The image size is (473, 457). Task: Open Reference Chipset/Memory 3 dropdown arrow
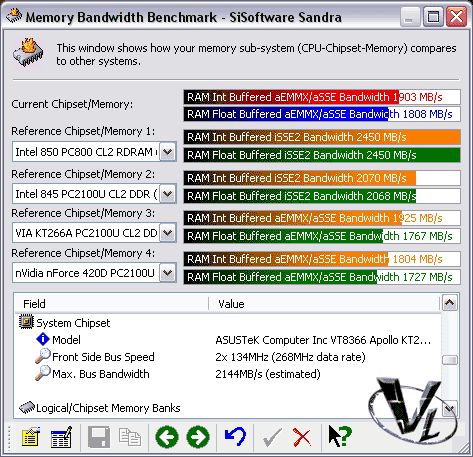click(x=167, y=233)
